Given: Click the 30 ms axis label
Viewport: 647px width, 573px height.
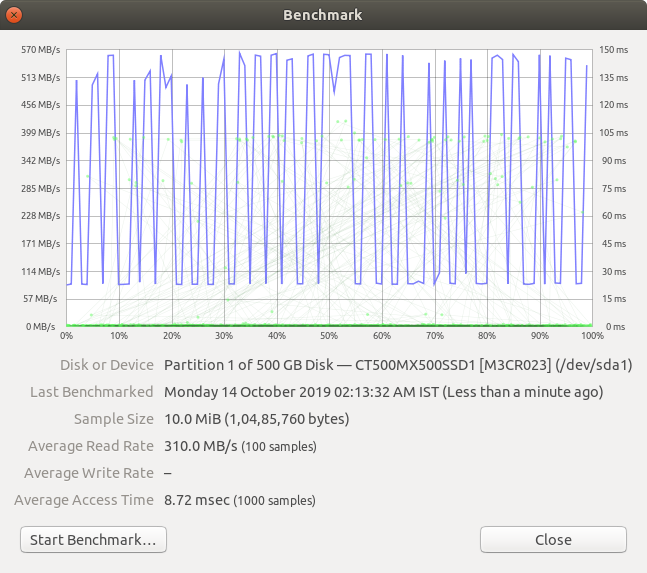Looking at the screenshot, I should 614,271.
